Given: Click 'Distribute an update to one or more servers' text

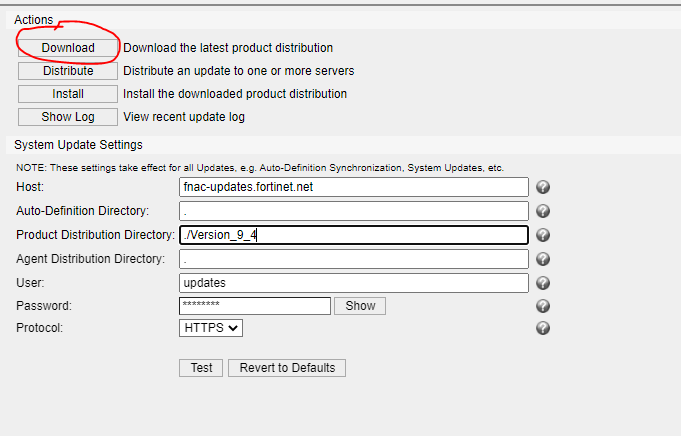Looking at the screenshot, I should (x=238, y=71).
